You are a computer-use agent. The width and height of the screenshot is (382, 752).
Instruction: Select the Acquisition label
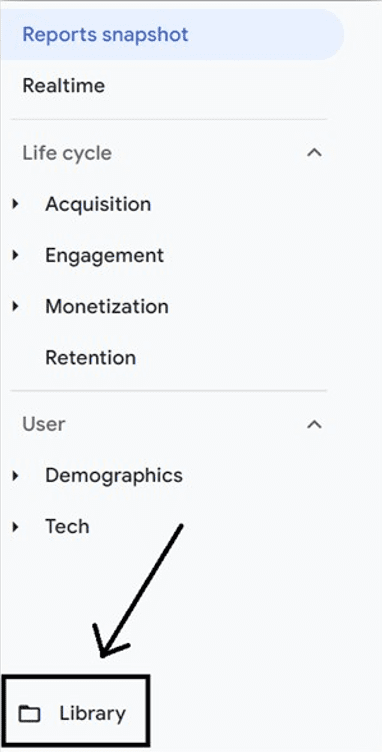click(x=98, y=204)
